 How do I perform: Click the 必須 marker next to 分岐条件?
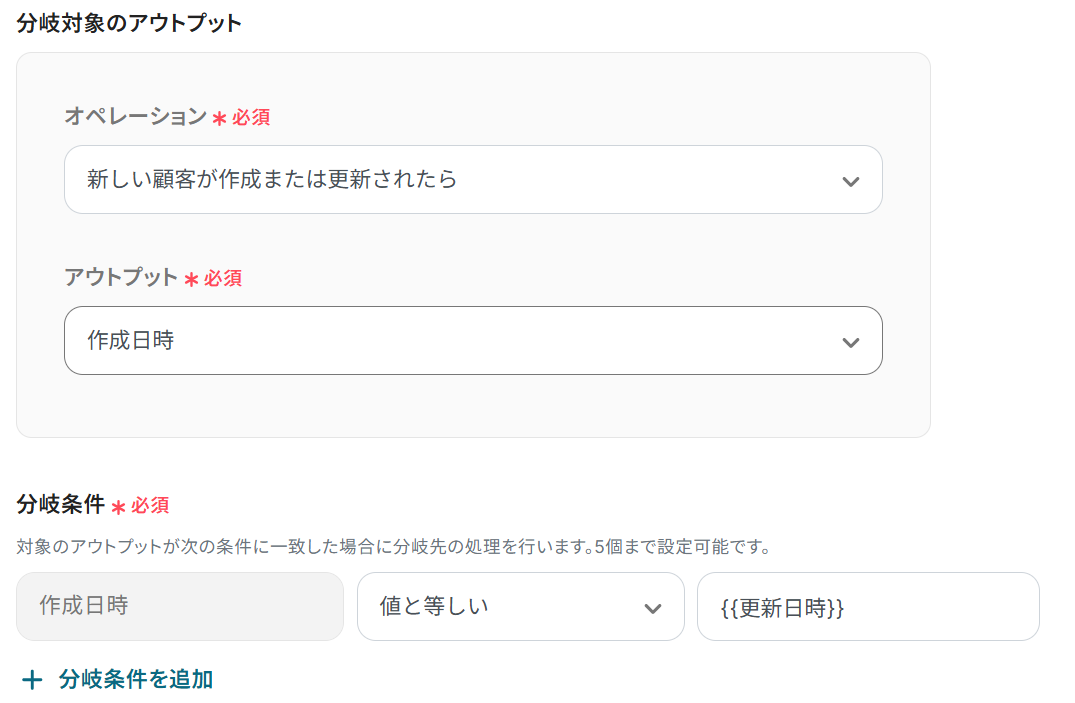coord(150,506)
